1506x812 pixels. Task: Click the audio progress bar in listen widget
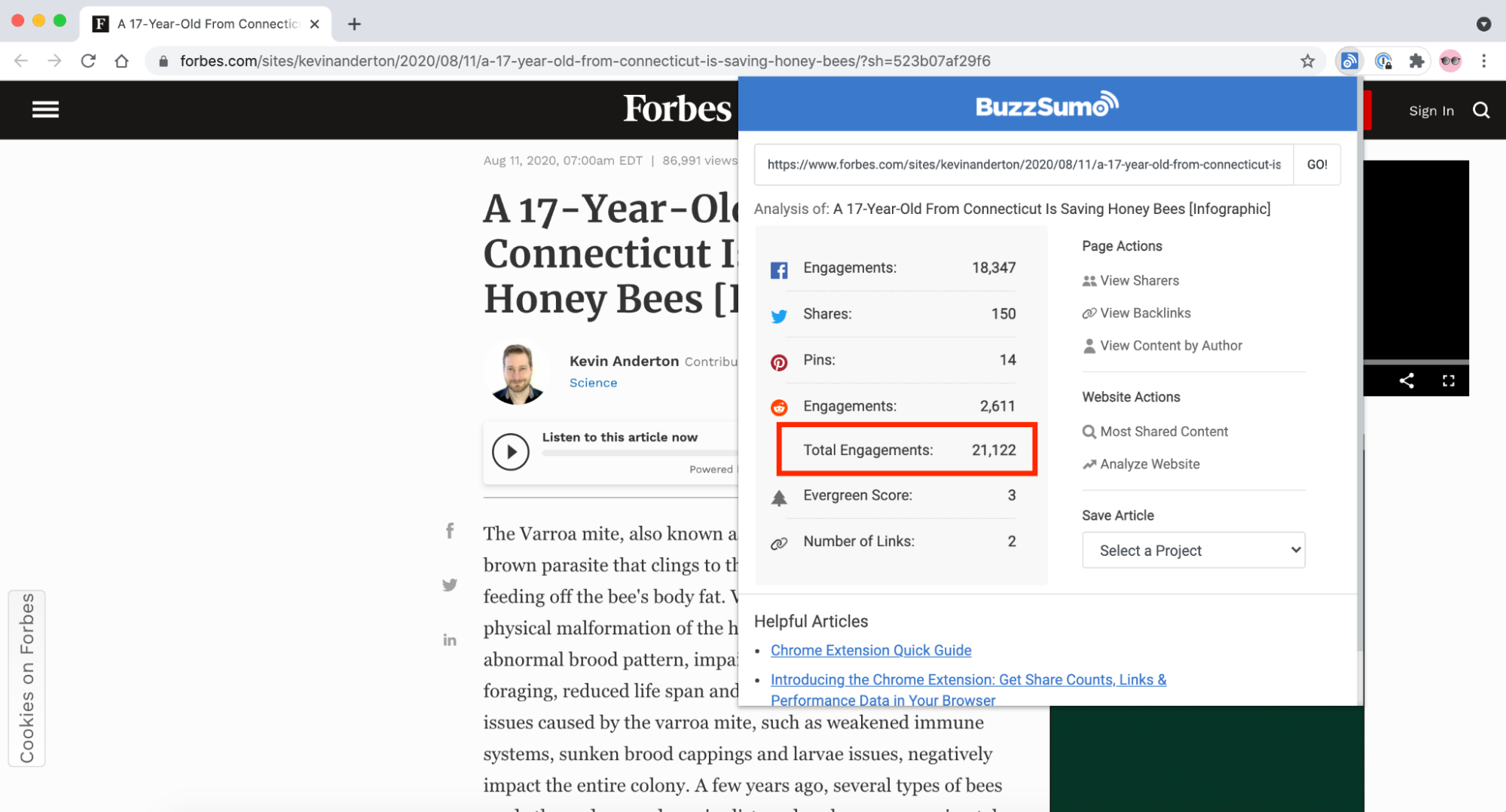click(640, 453)
